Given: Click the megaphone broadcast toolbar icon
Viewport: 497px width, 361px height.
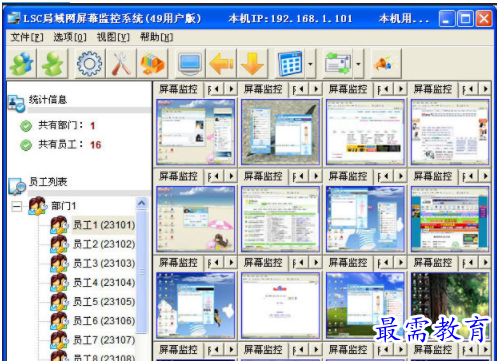Looking at the screenshot, I should [385, 63].
